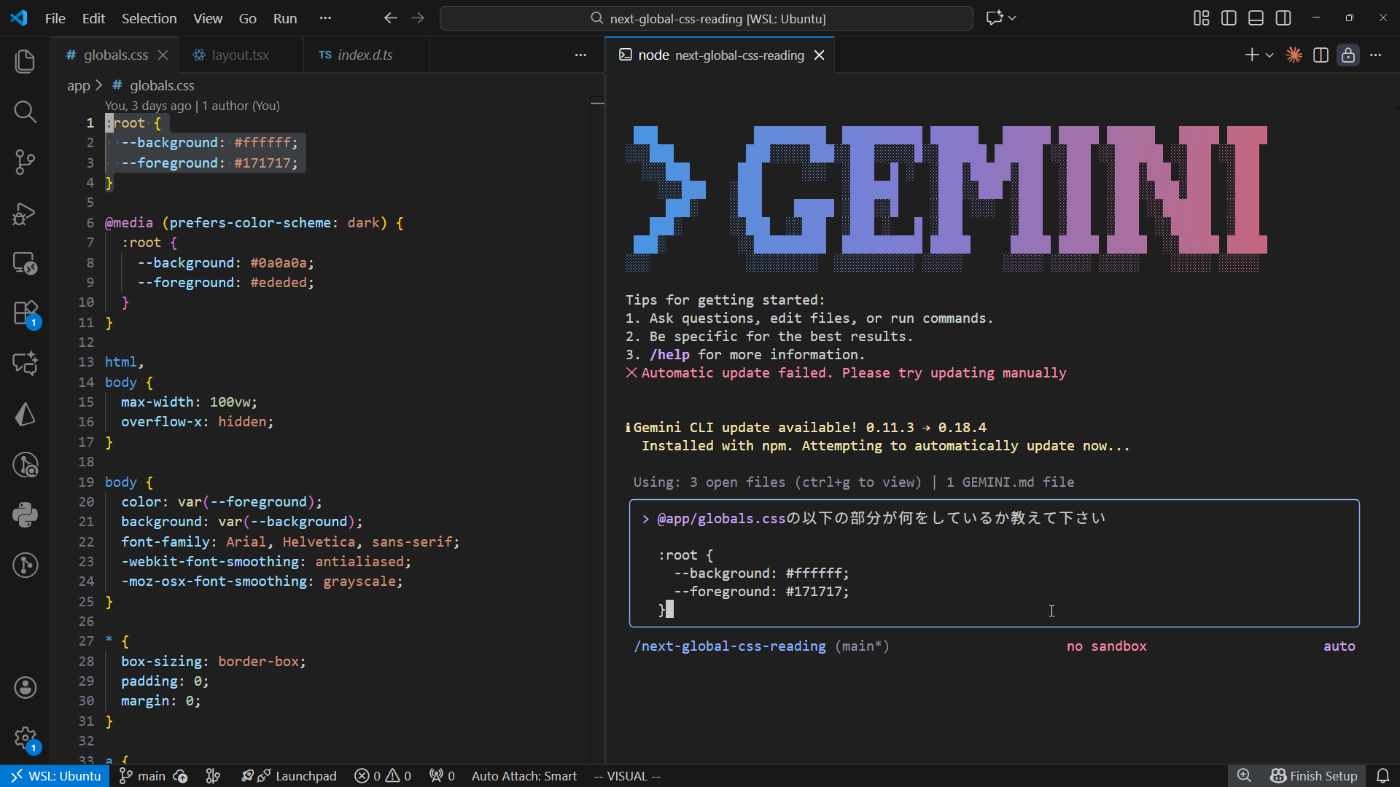Click the blame annotation 'You, 3 days ago'
This screenshot has height=787, width=1400.
[x=148, y=105]
